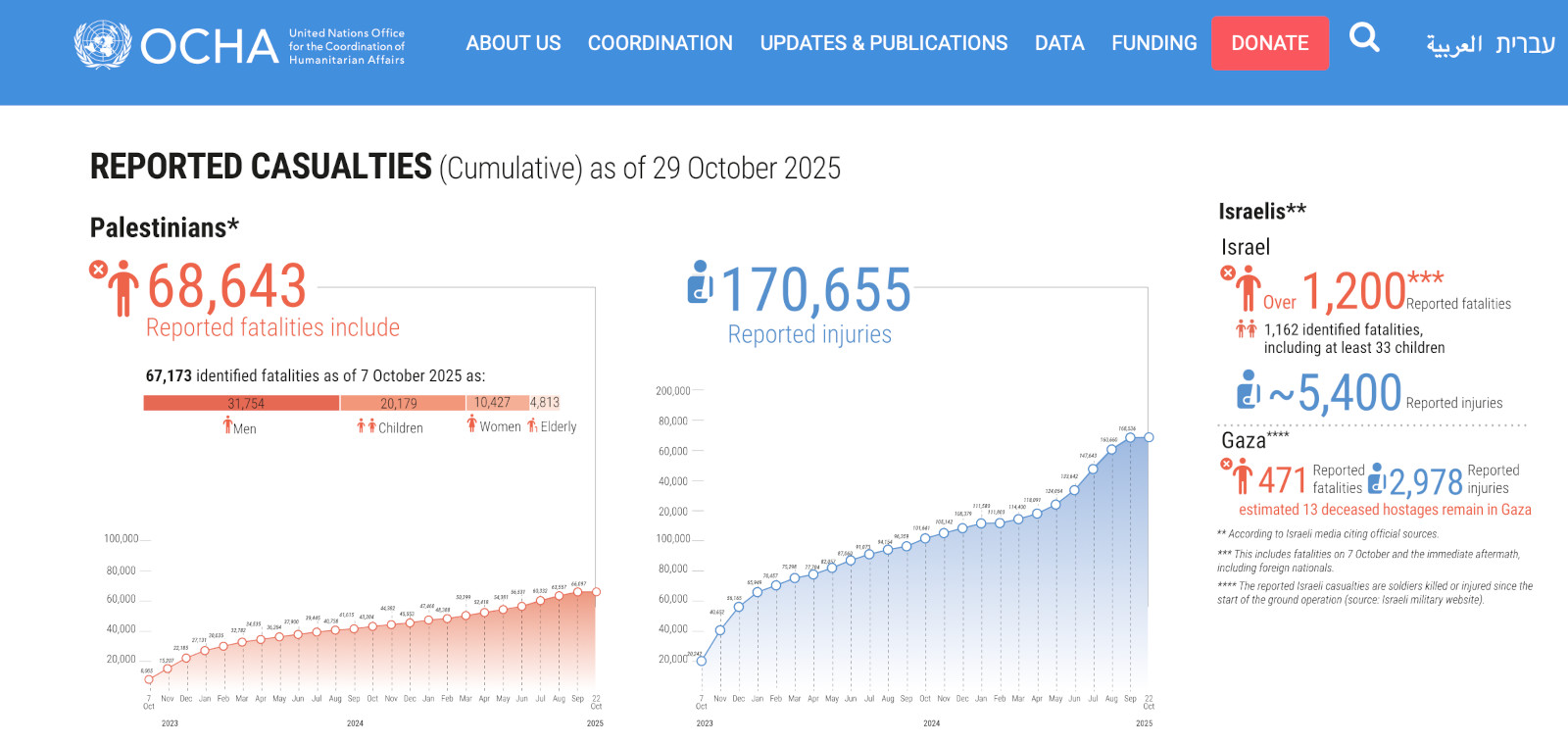Click the UN emblem logo icon
Image resolution: width=1568 pixels, height=744 pixels.
103,44
